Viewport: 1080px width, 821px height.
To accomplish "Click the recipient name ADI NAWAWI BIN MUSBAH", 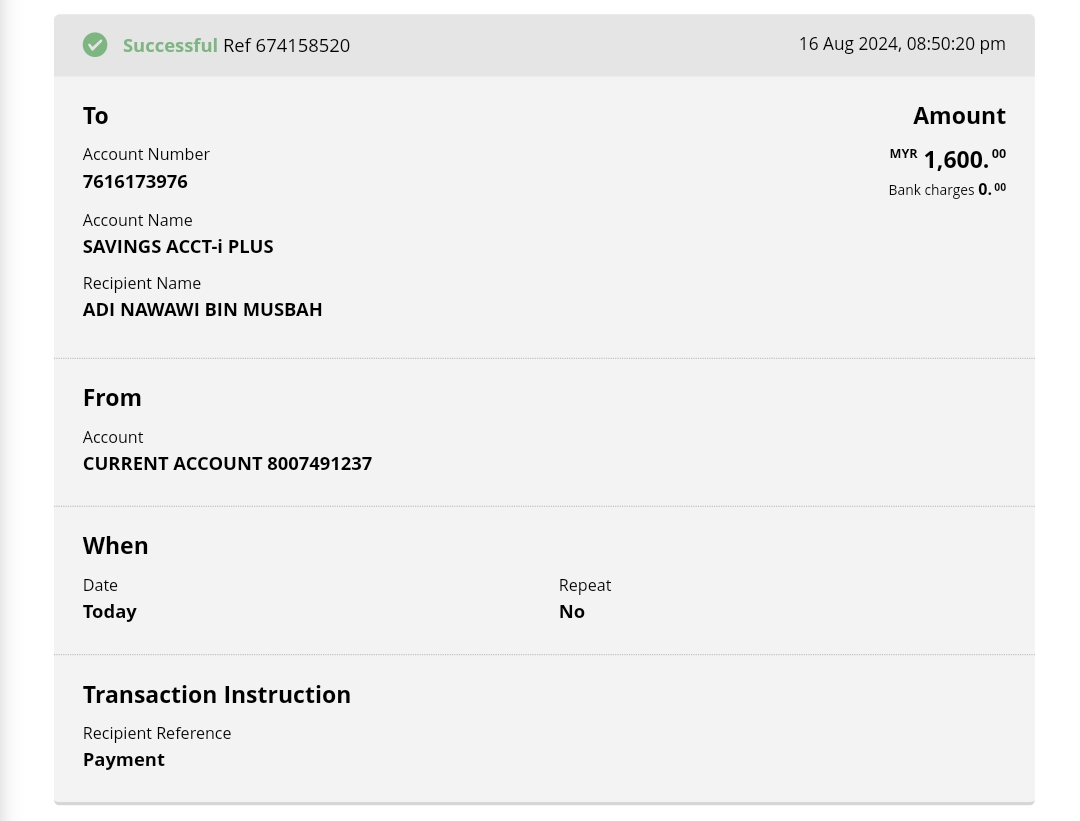I will click(x=202, y=310).
